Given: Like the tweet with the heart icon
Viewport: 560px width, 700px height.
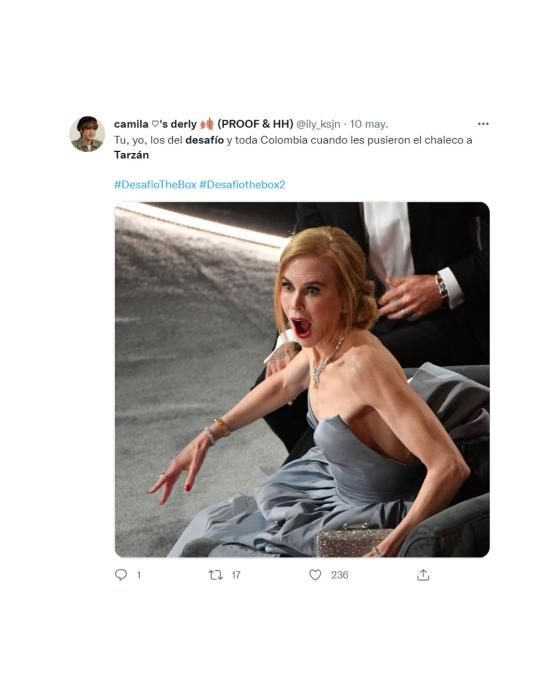Looking at the screenshot, I should [315, 575].
